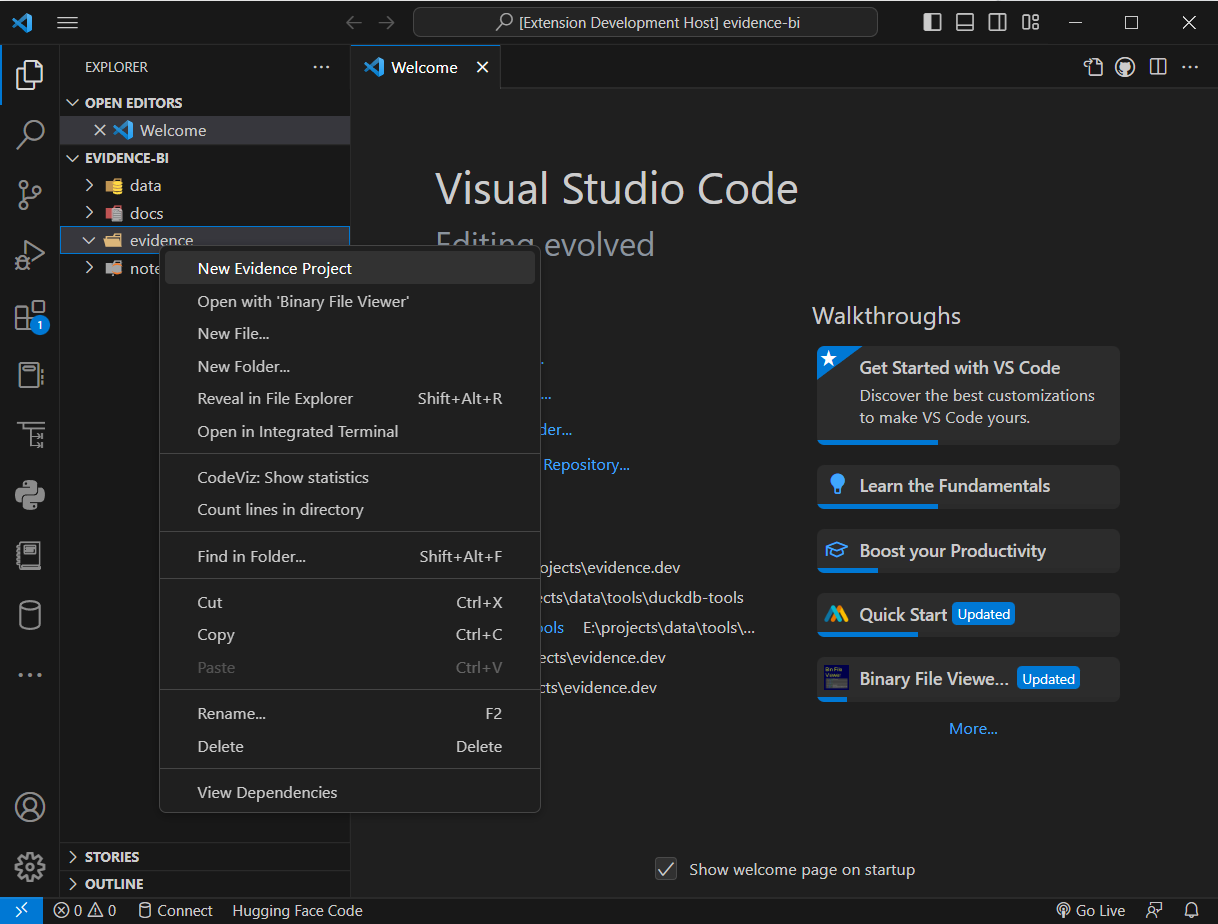The width and height of the screenshot is (1218, 924).
Task: Collapse the evidence folder in Explorer
Action: point(88,240)
